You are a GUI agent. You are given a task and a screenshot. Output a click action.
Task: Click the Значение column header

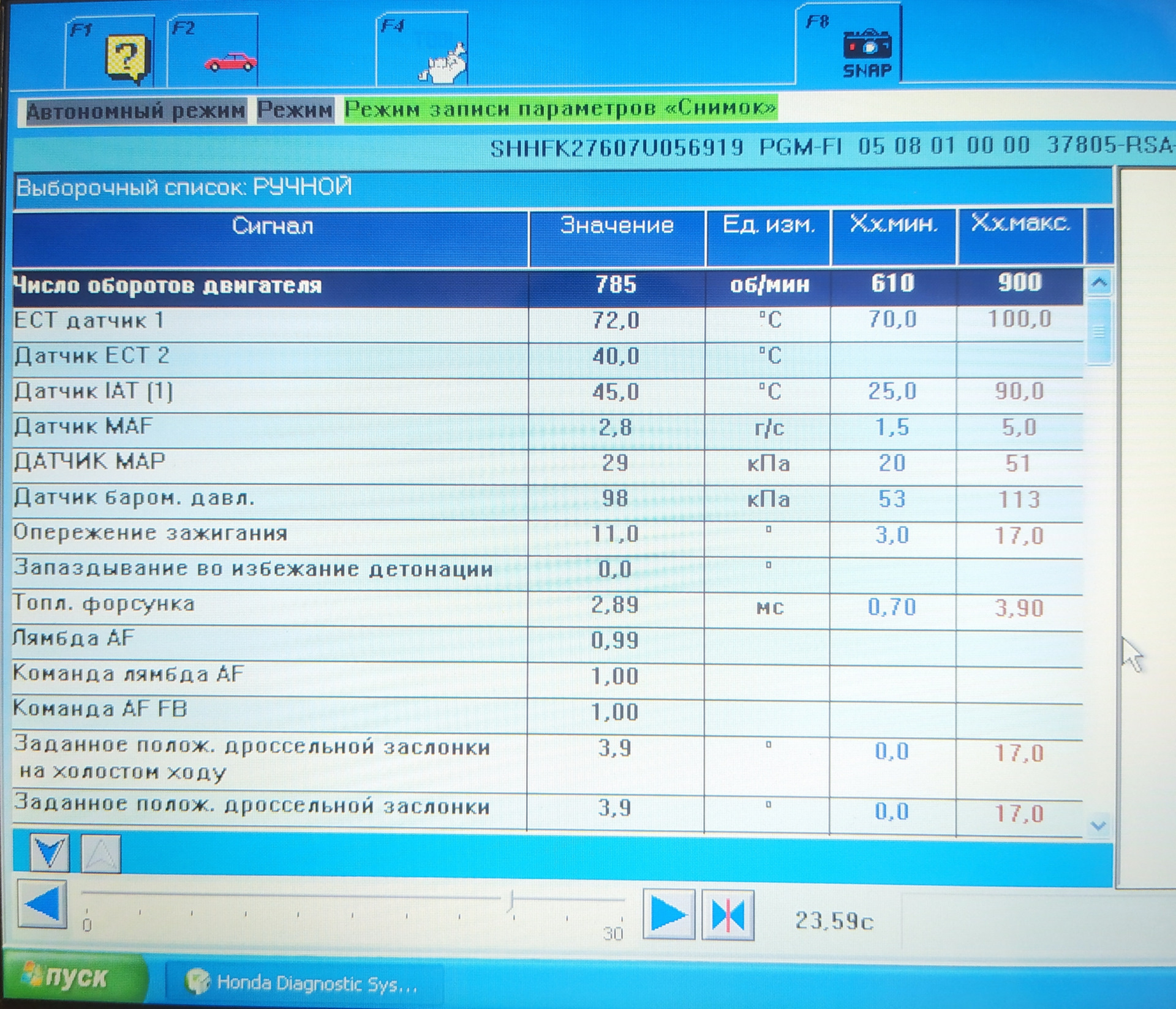pyautogui.click(x=617, y=239)
